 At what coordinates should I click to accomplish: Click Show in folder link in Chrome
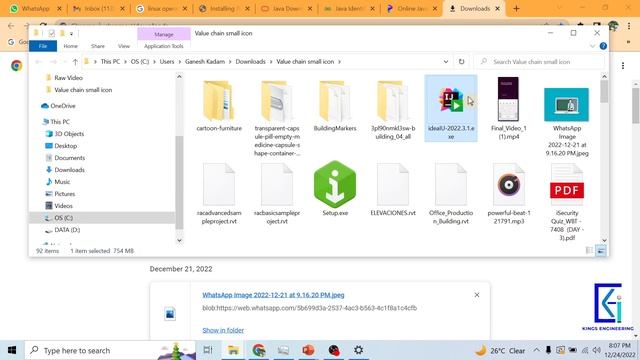(x=223, y=330)
